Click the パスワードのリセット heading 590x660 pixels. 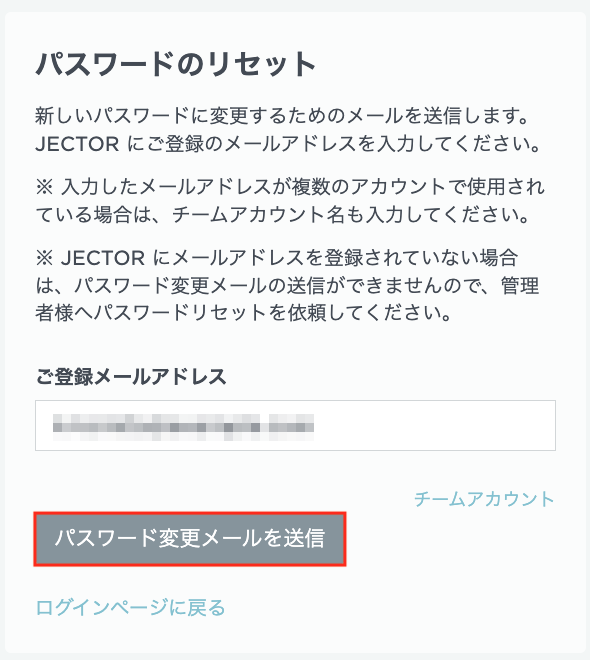click(175, 64)
